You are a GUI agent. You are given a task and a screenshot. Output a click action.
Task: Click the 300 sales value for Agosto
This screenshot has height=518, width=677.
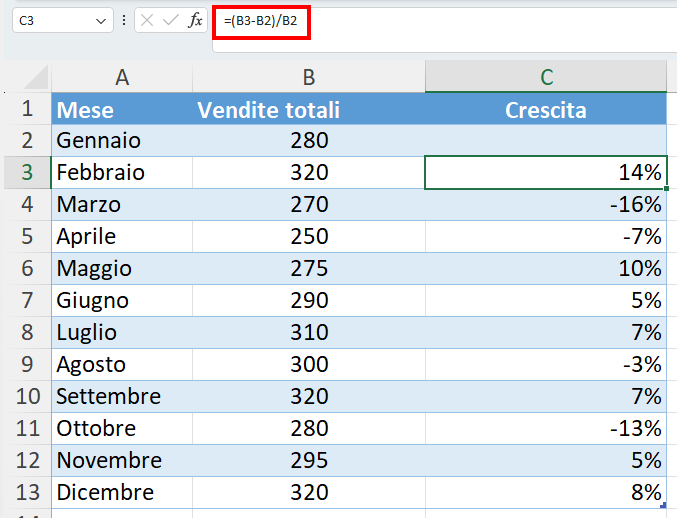click(309, 364)
